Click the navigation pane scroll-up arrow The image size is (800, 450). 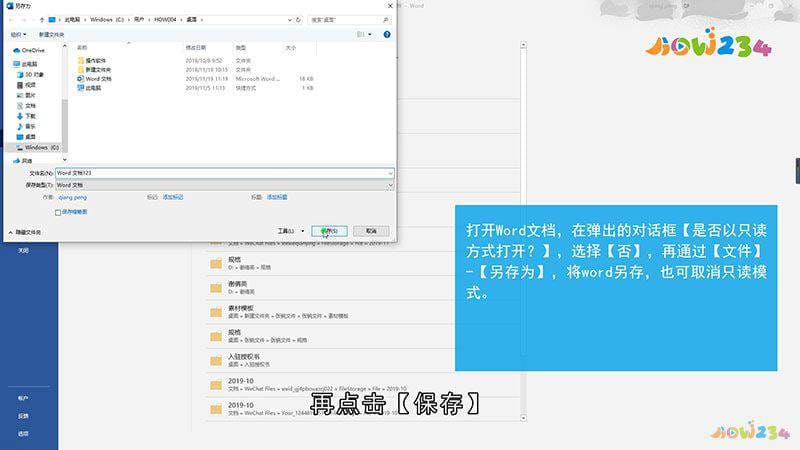(x=64, y=46)
